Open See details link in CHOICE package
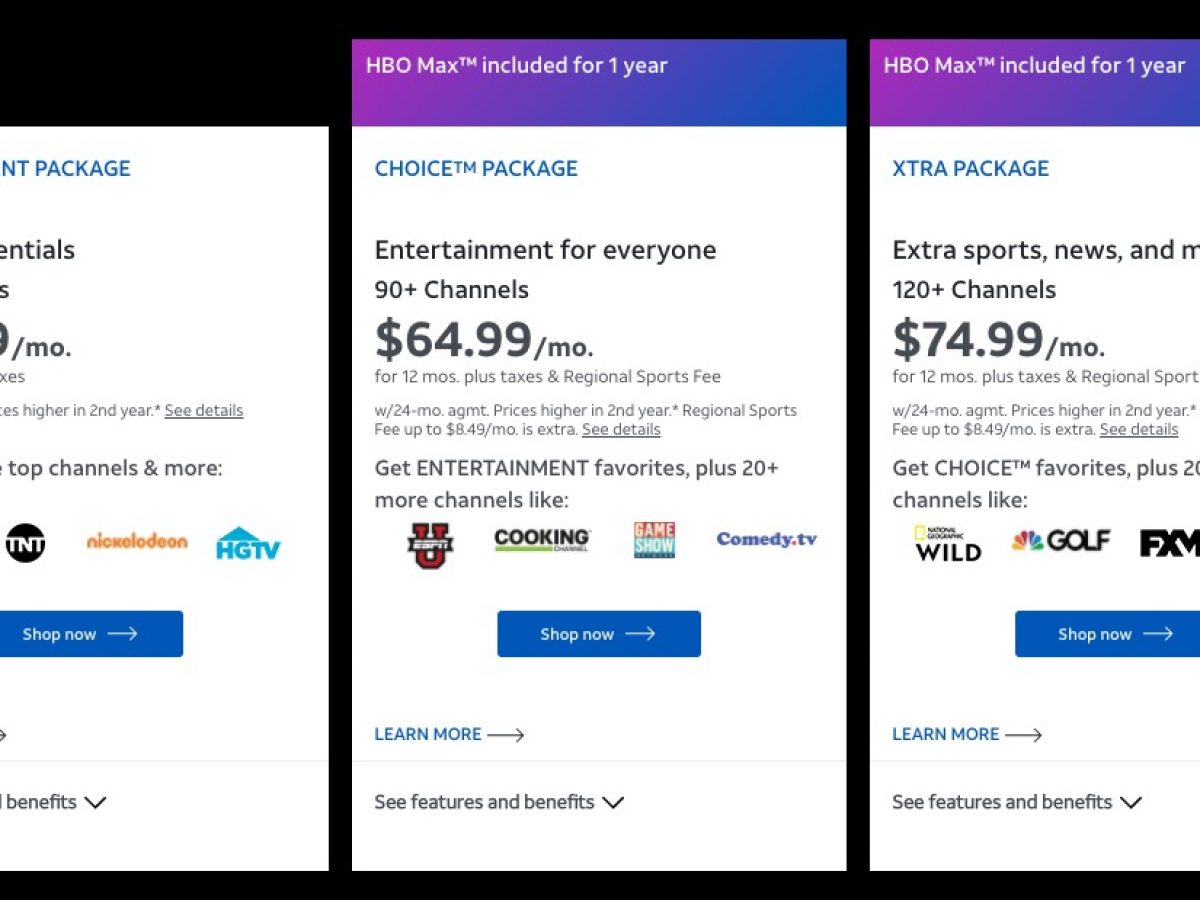 coord(621,430)
